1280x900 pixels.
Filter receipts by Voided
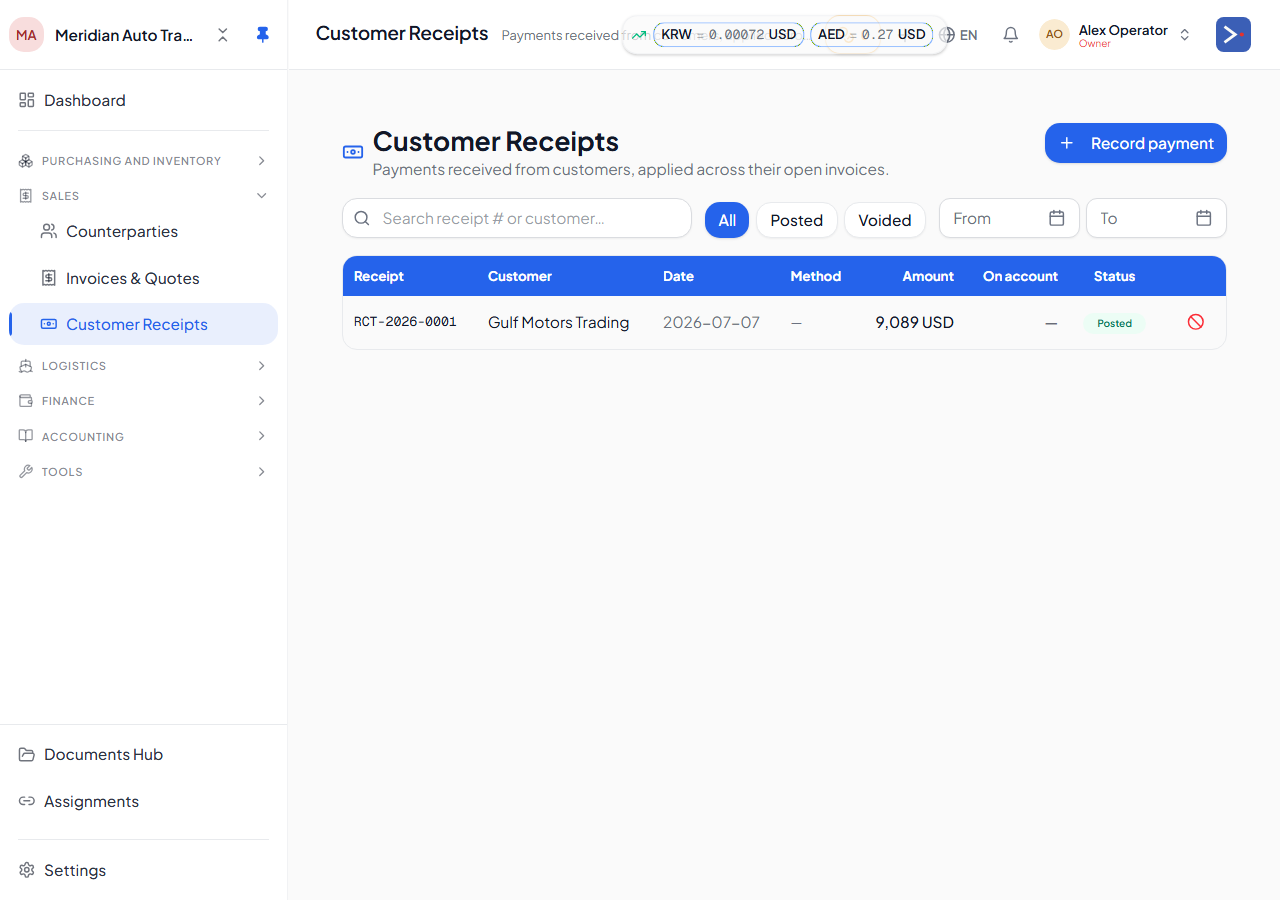(x=885, y=220)
